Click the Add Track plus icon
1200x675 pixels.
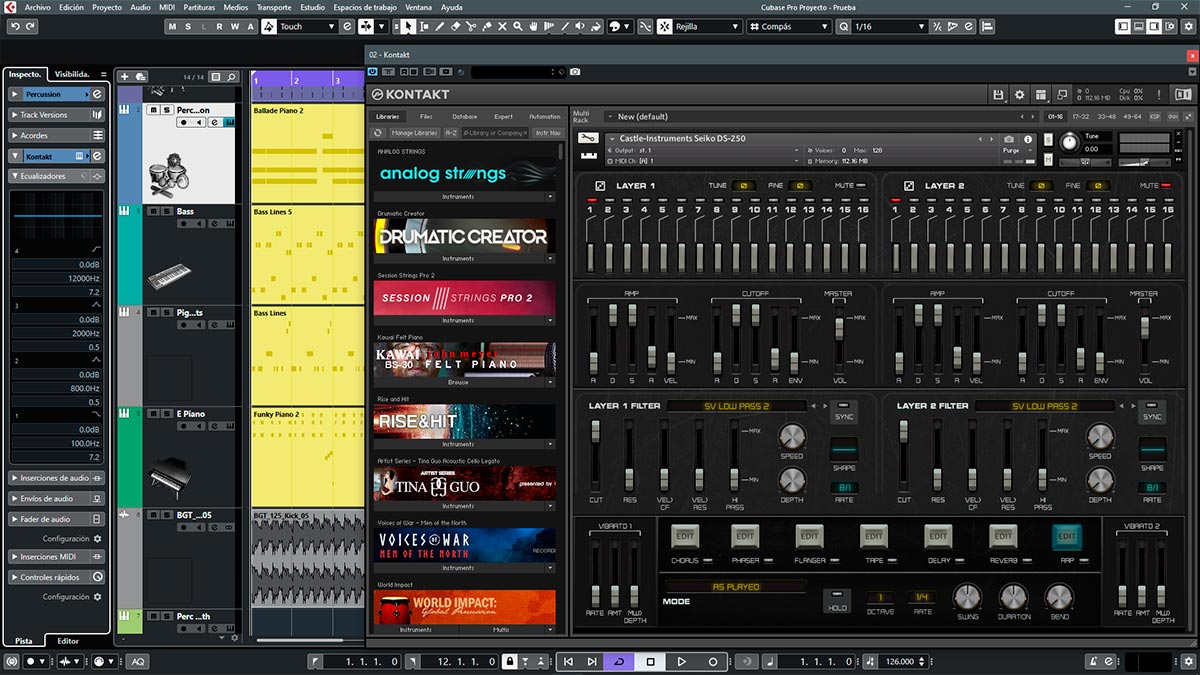pos(125,76)
